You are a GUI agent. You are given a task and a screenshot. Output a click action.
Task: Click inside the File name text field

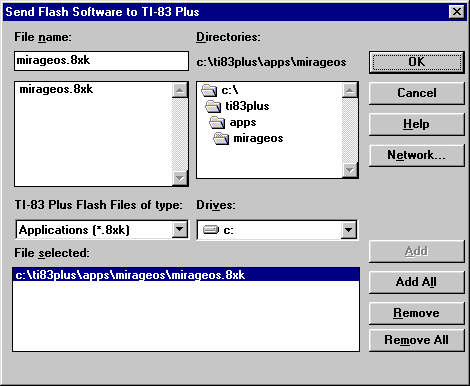[x=101, y=61]
